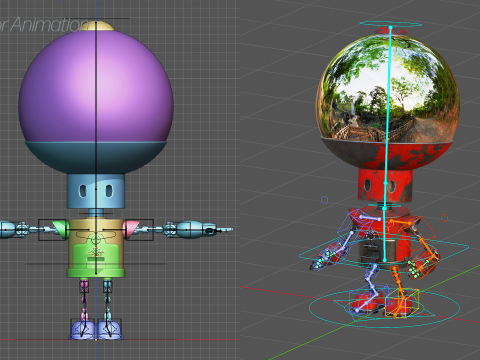Screen dimensions: 480x360
Task: Select the small orange circle pole control
Action: [444, 218]
